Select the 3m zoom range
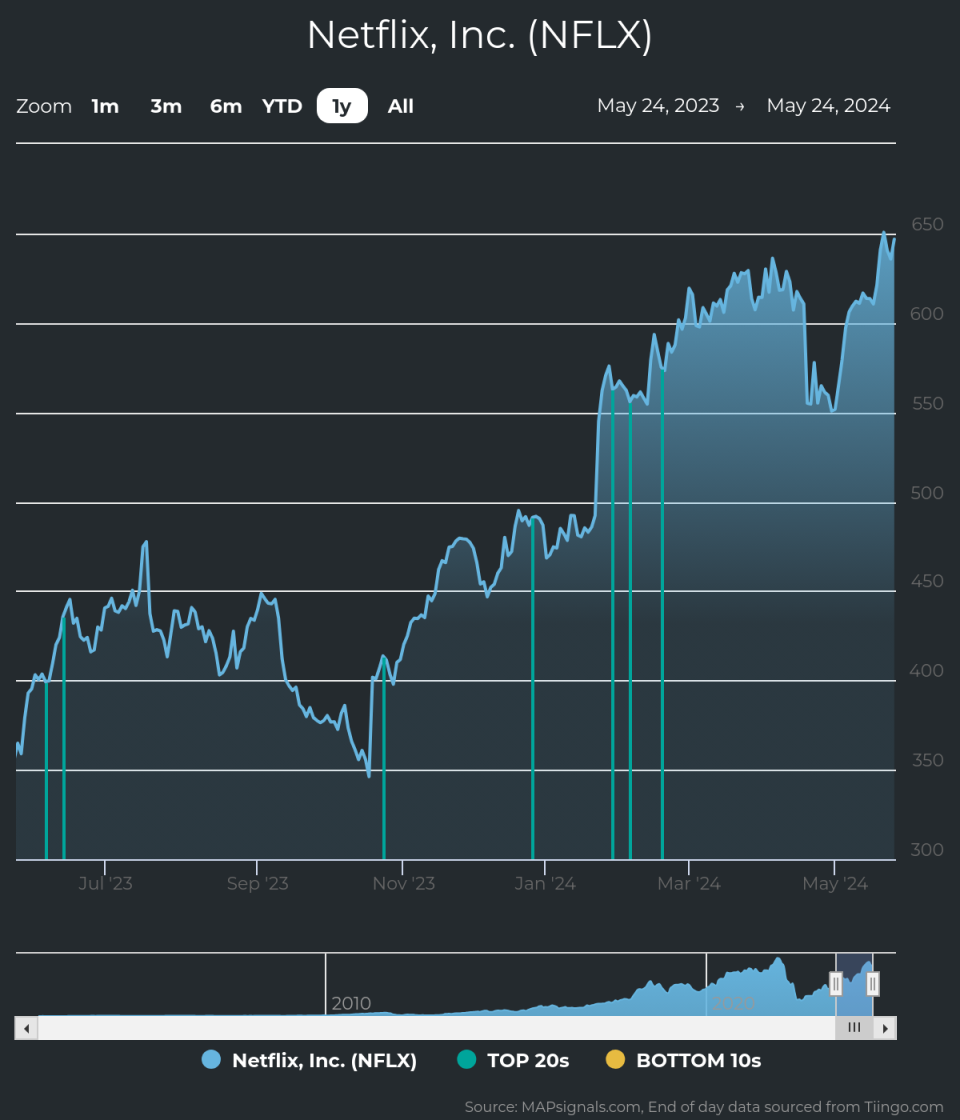Image resolution: width=960 pixels, height=1120 pixels. (166, 106)
